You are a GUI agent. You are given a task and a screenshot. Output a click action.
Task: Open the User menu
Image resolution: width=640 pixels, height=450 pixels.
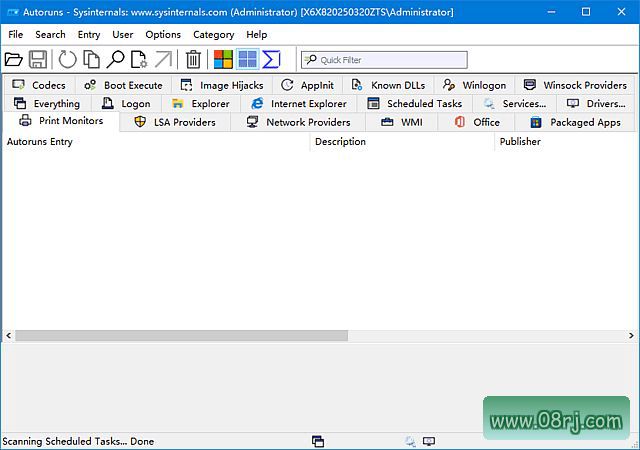pos(123,35)
